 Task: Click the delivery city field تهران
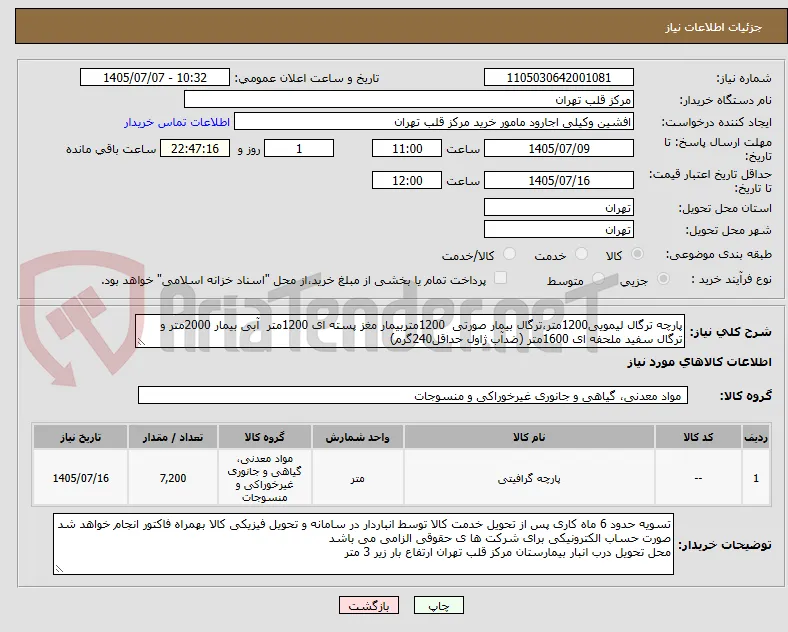click(x=558, y=230)
